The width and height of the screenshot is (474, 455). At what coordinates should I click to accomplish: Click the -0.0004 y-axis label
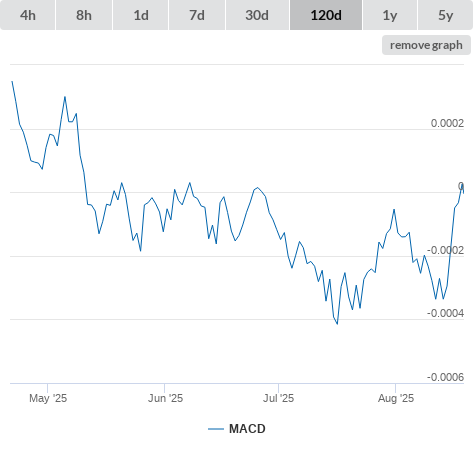[x=445, y=313]
